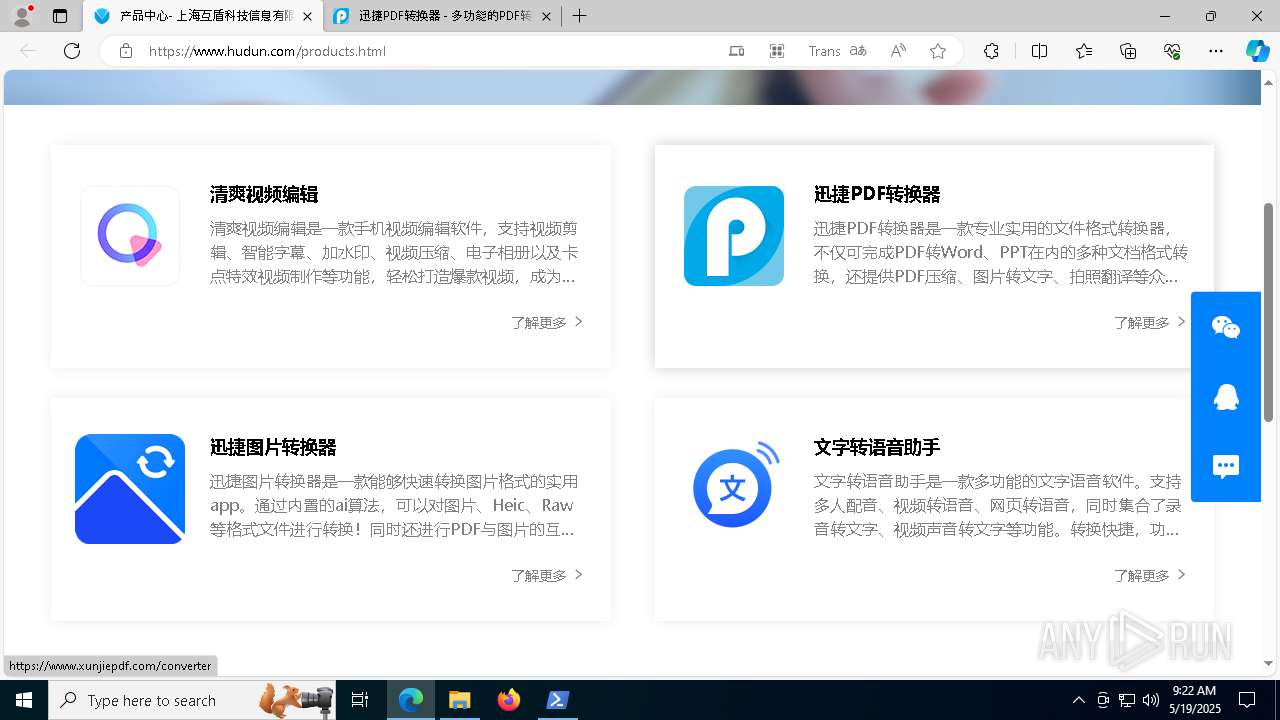
Task: Open the 迅捷PDF转换器 title
Action: 877,194
